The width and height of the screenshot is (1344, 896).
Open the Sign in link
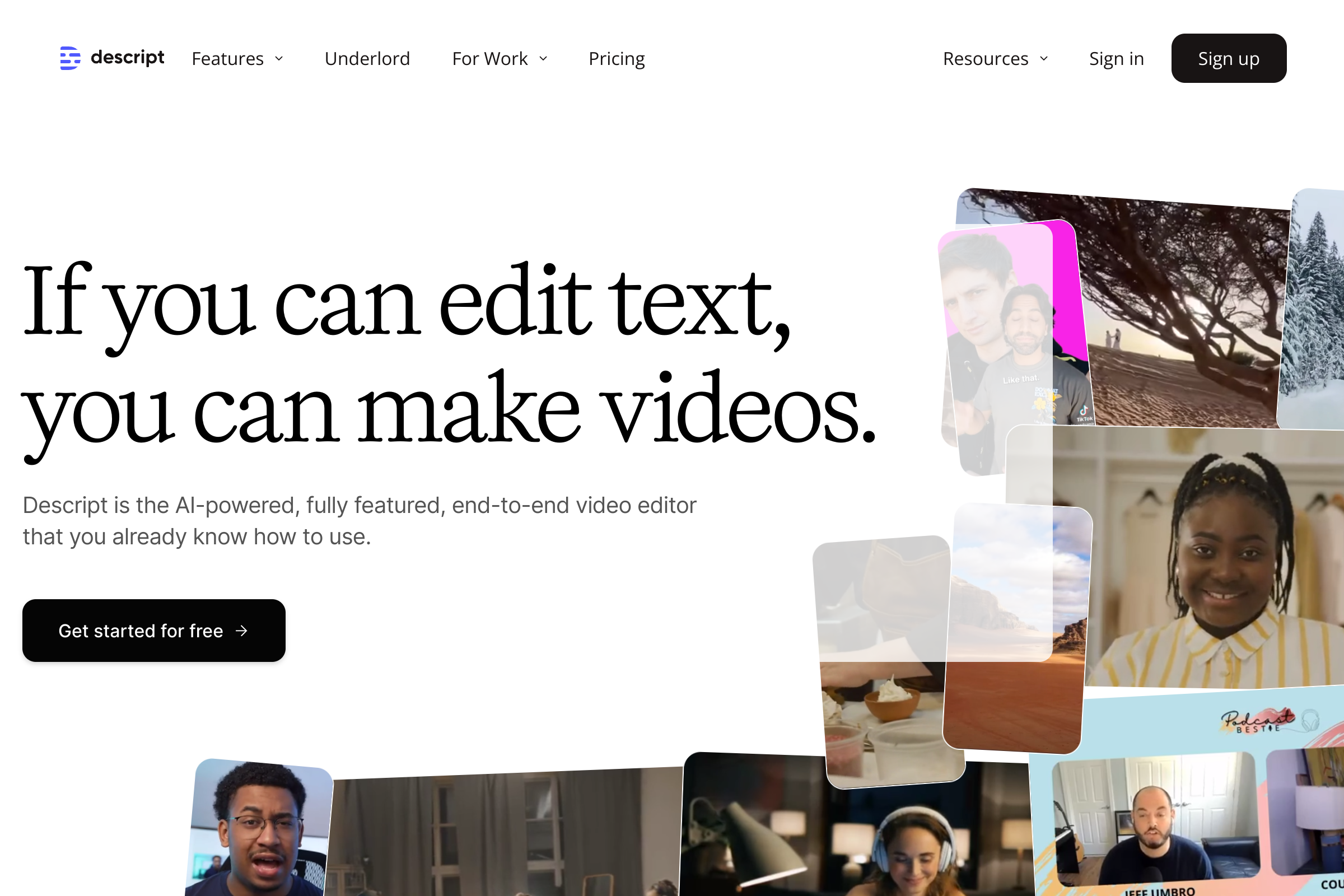(x=1116, y=58)
